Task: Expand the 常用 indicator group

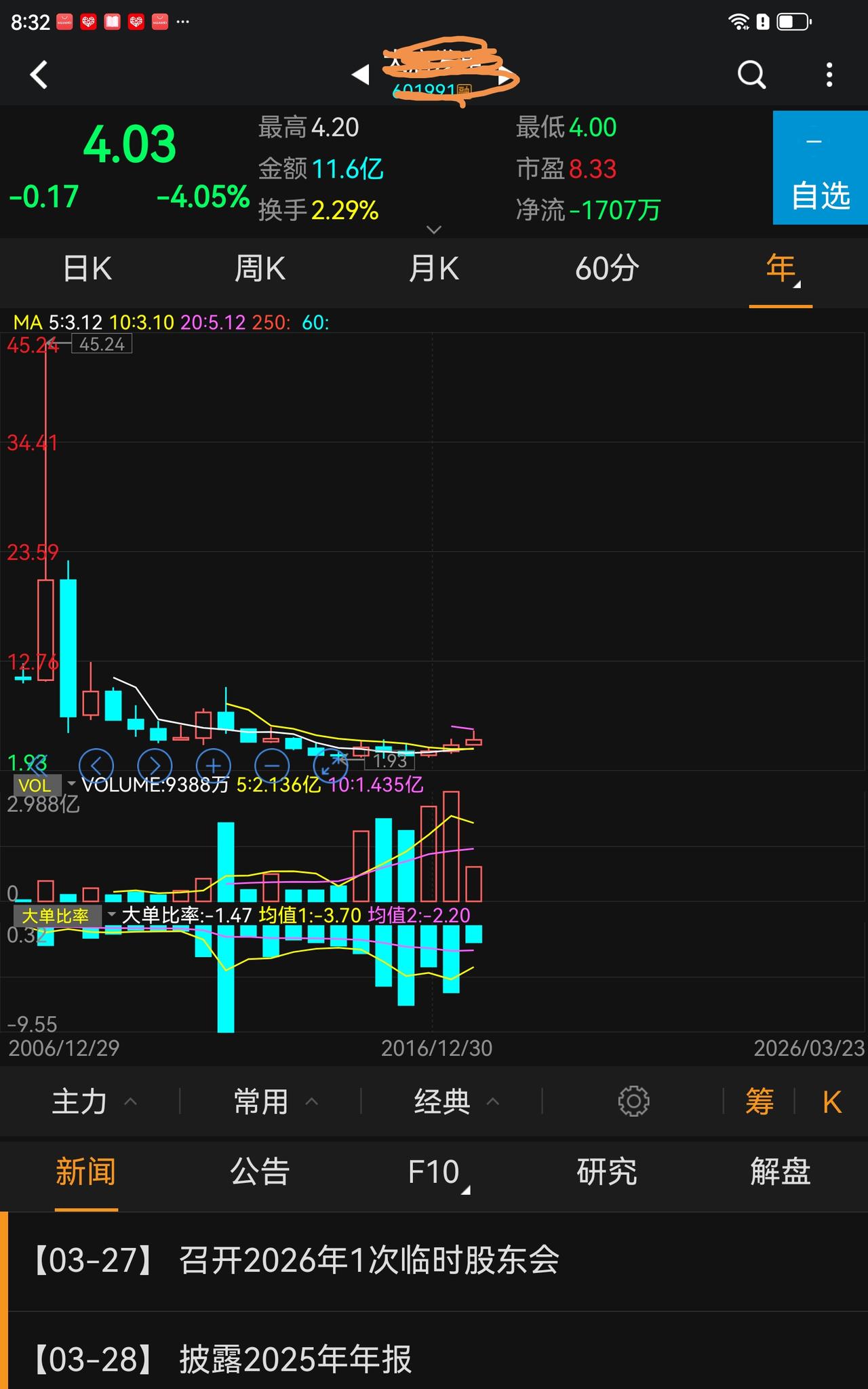Action: click(275, 1101)
